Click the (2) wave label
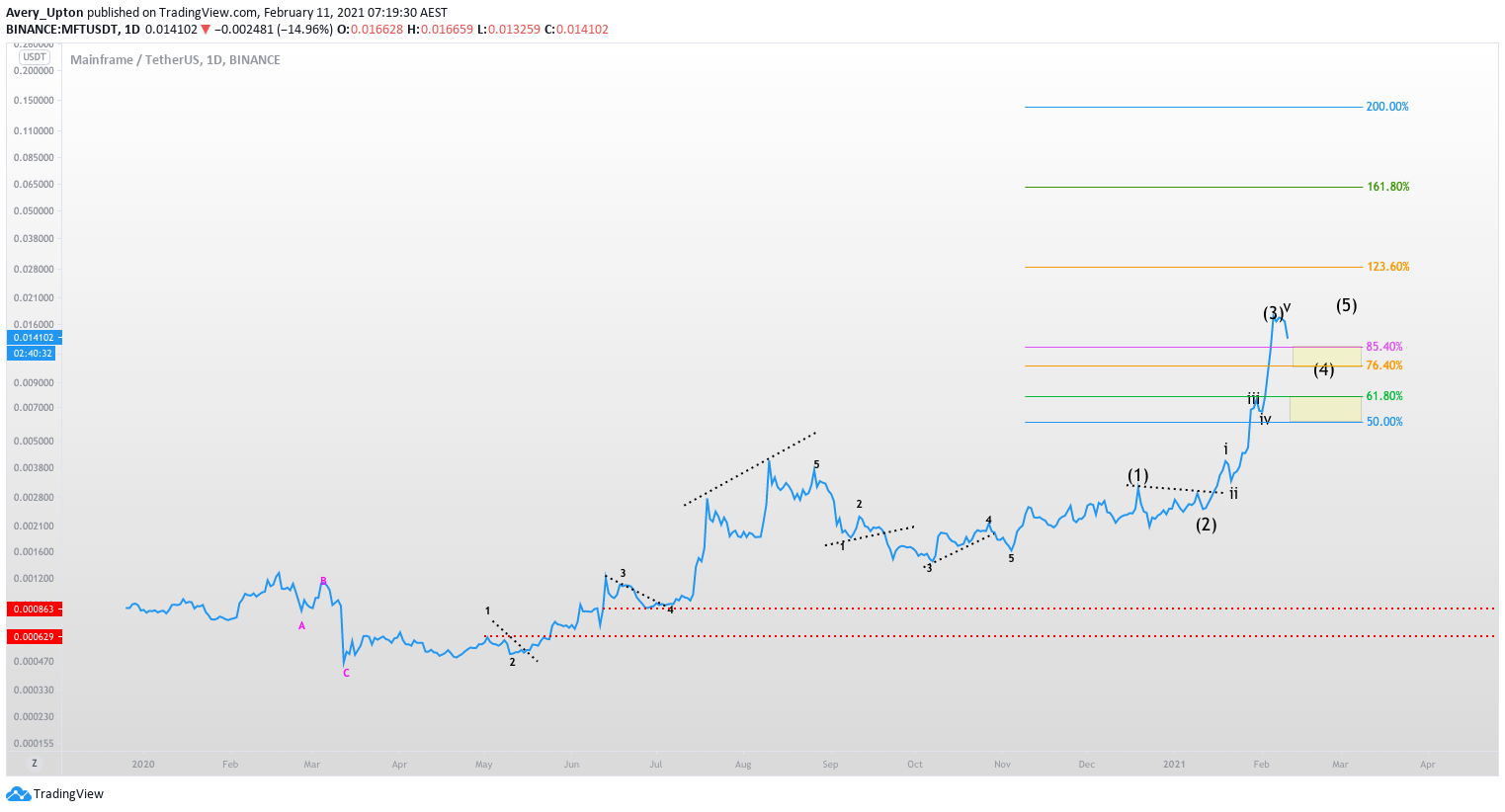Viewport: 1505px width, 812px height. pyautogui.click(x=1206, y=525)
